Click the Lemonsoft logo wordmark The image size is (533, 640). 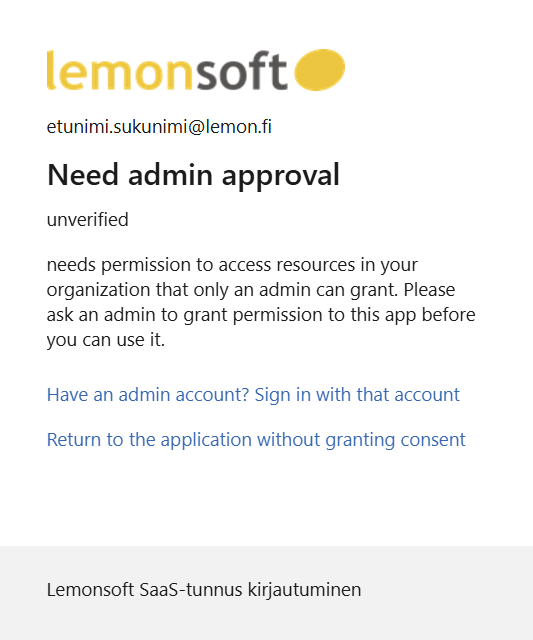coord(196,70)
